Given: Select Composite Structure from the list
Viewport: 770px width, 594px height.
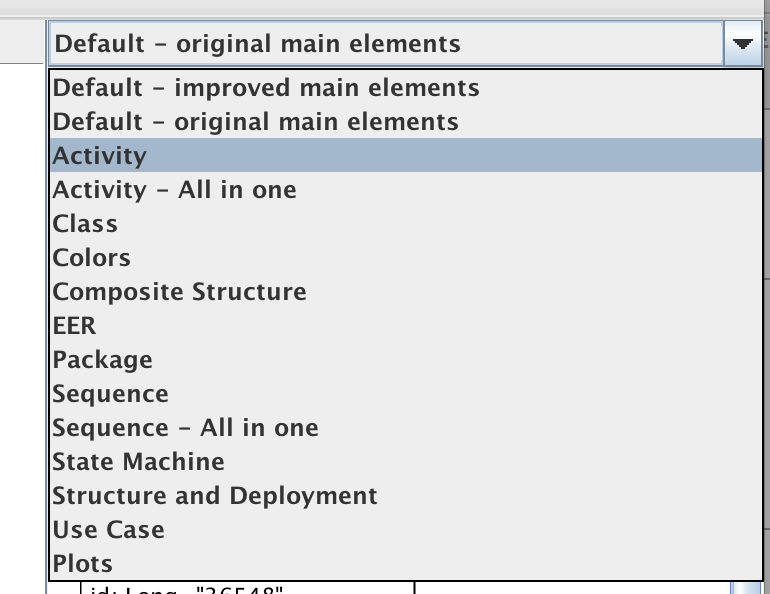Looking at the screenshot, I should pos(406,291).
